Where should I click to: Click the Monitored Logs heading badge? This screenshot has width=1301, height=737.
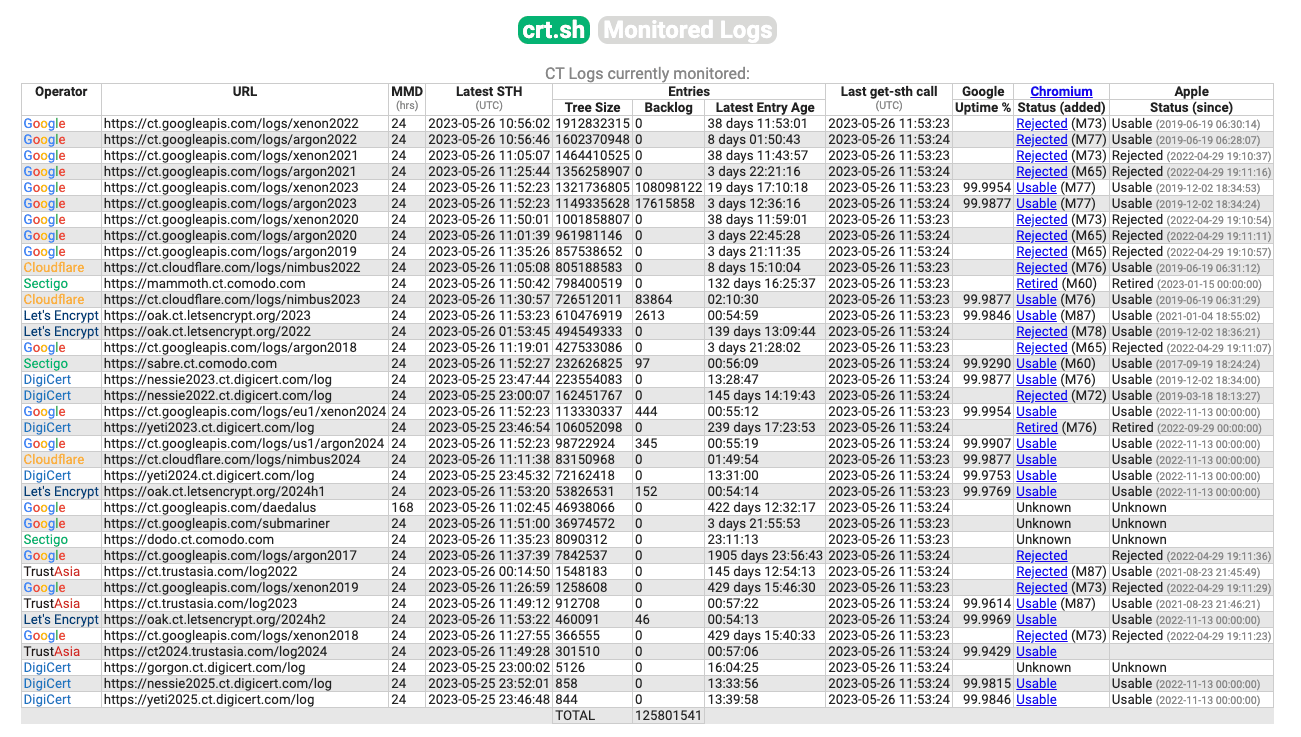[x=687, y=30]
